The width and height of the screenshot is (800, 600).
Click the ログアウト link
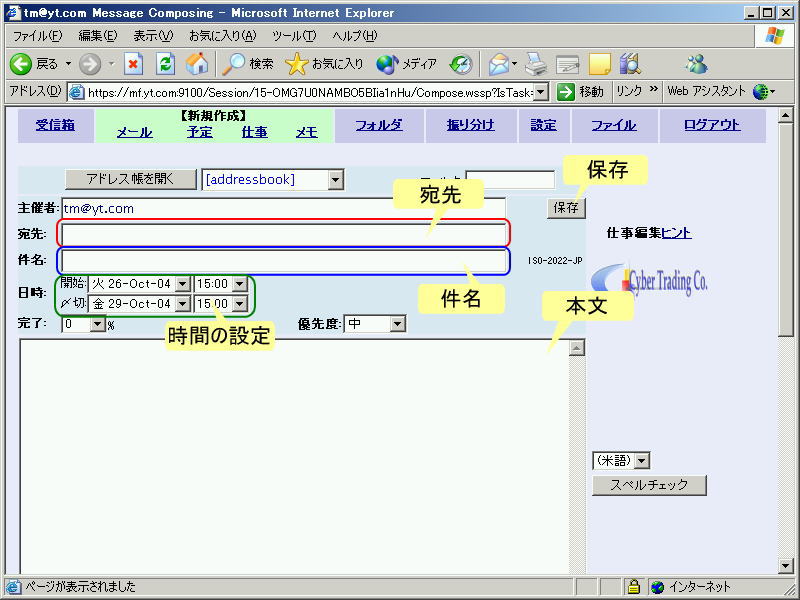[712, 126]
